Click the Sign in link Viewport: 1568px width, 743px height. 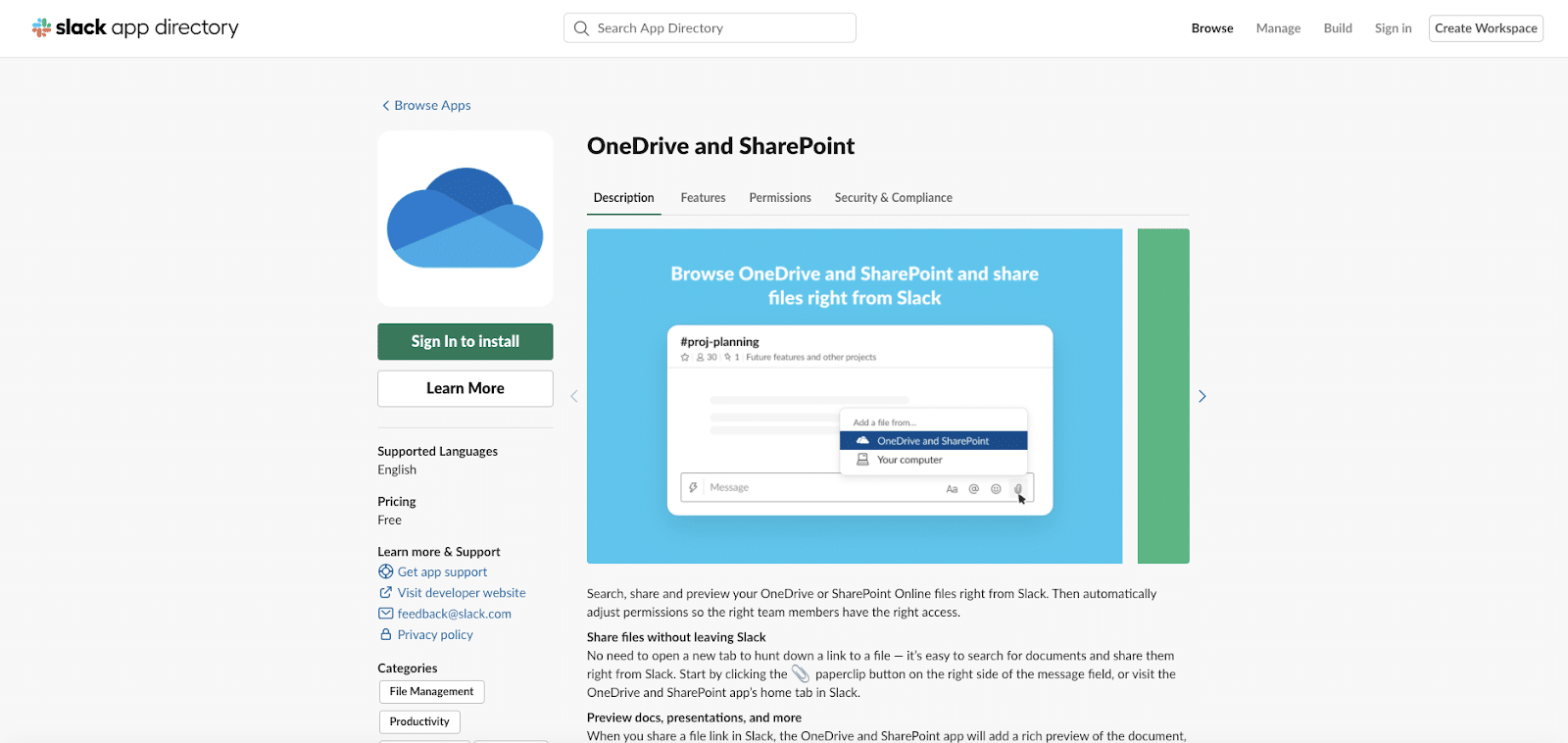click(x=1393, y=28)
